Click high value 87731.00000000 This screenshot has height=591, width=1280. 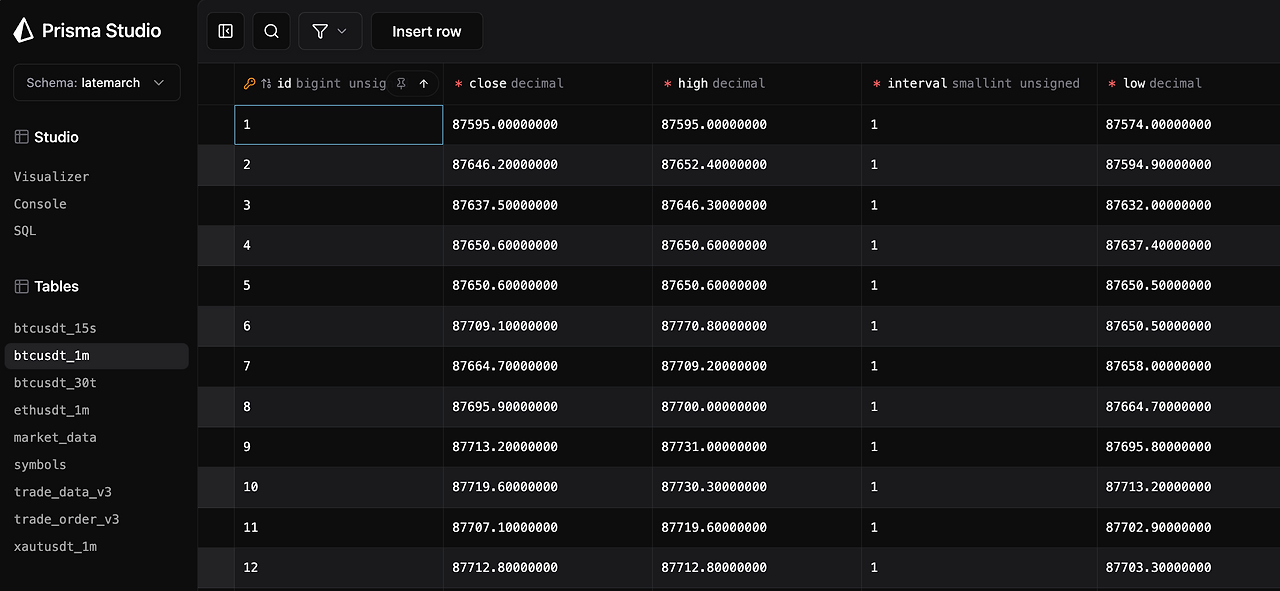[714, 447]
